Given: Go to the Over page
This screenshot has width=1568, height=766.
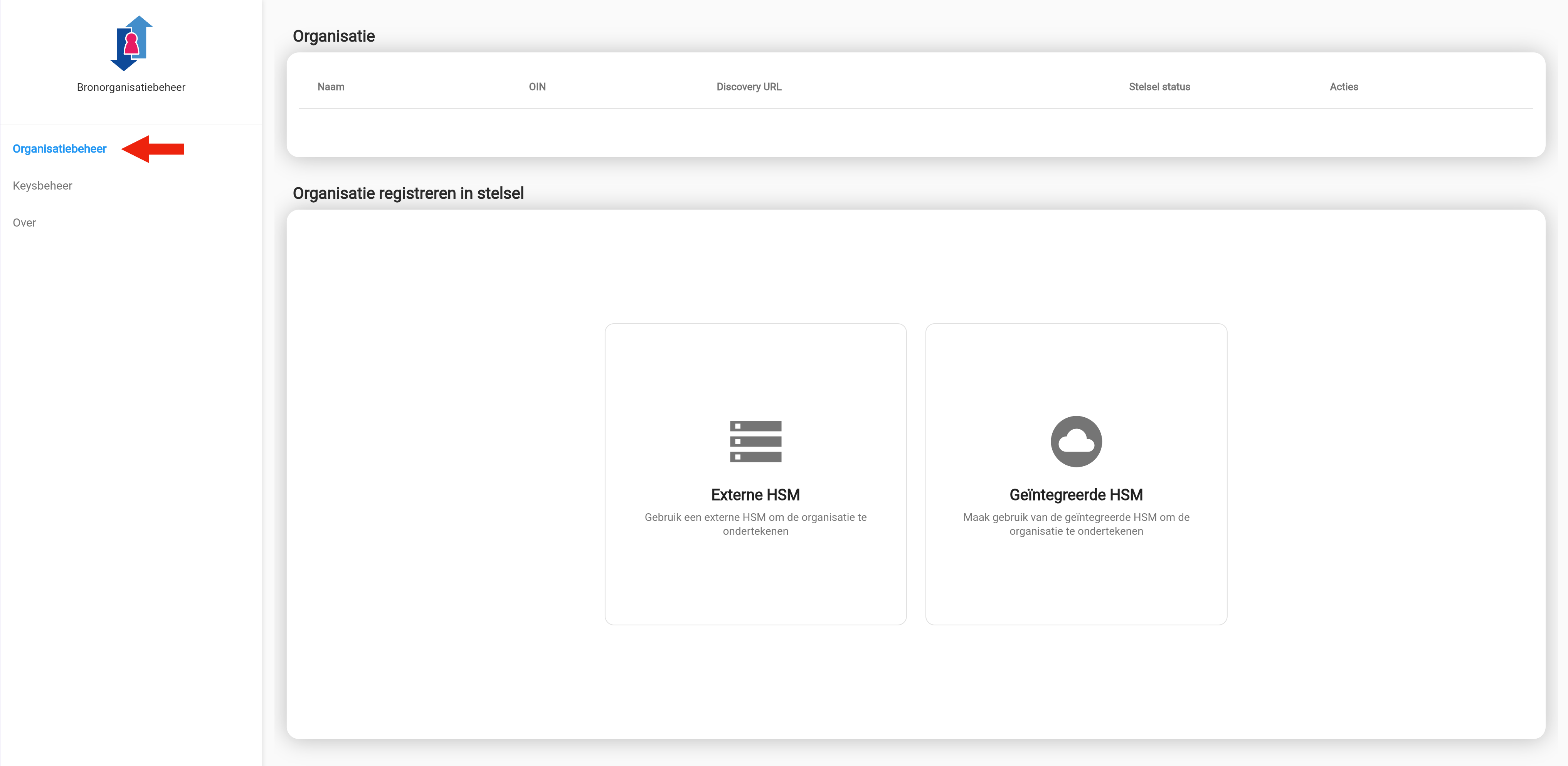Looking at the screenshot, I should [x=24, y=223].
